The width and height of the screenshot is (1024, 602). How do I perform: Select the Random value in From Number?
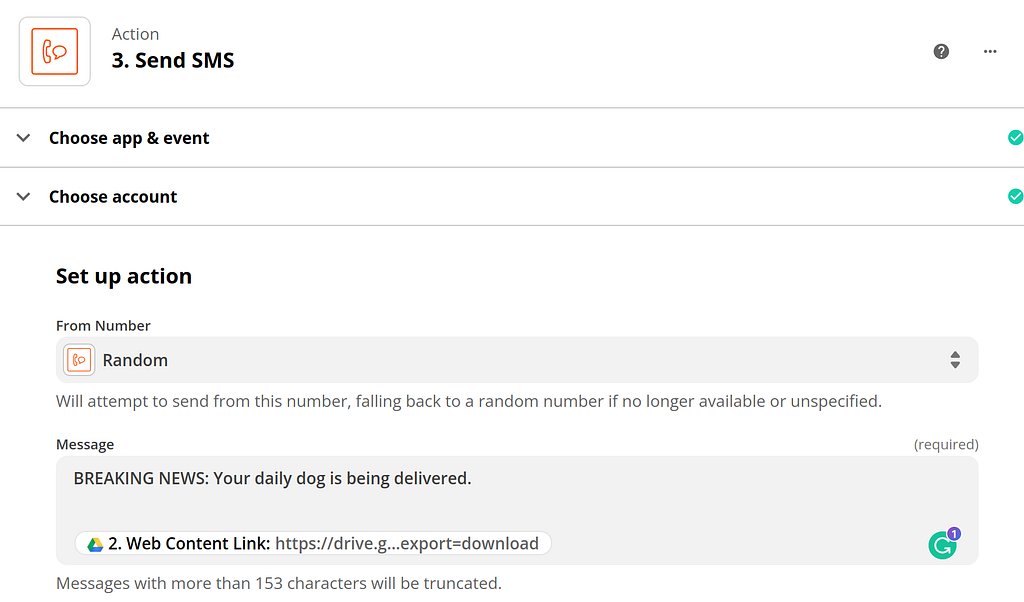[136, 360]
